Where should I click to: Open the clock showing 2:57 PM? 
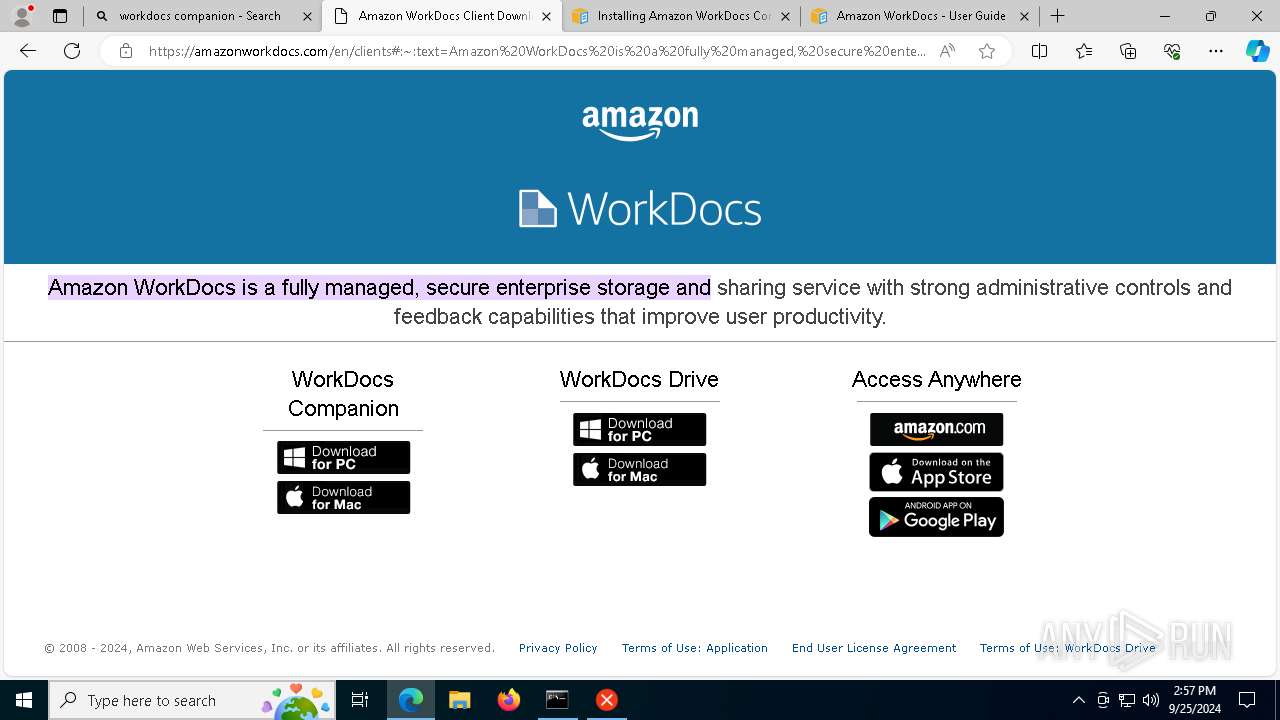[x=1193, y=700]
